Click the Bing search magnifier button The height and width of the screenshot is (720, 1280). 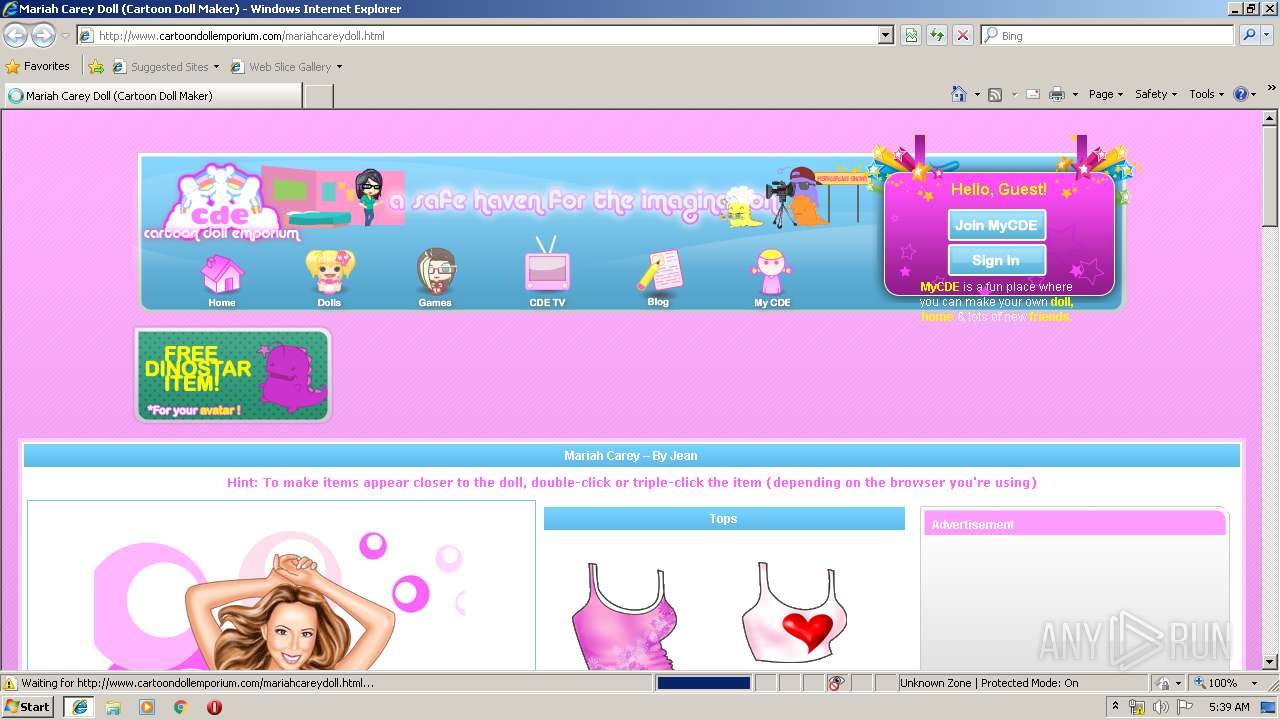point(1249,35)
